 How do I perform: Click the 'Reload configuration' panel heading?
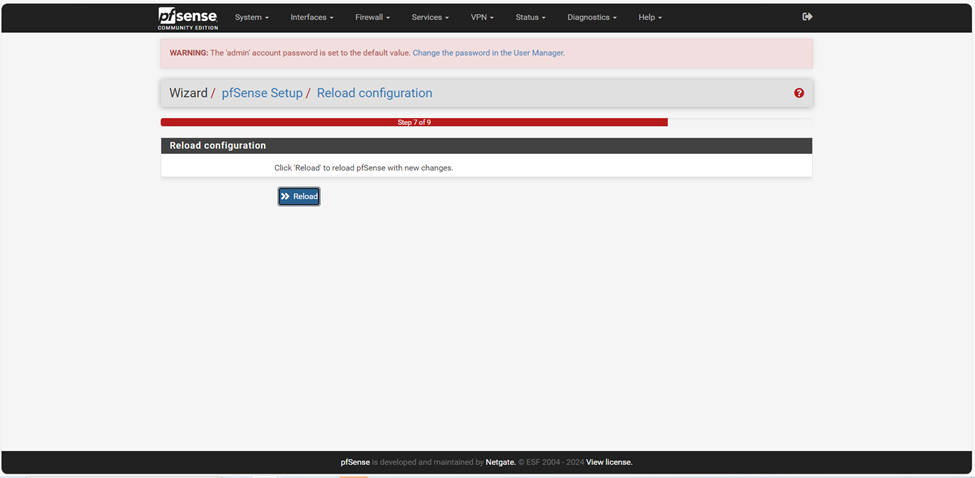[217, 146]
